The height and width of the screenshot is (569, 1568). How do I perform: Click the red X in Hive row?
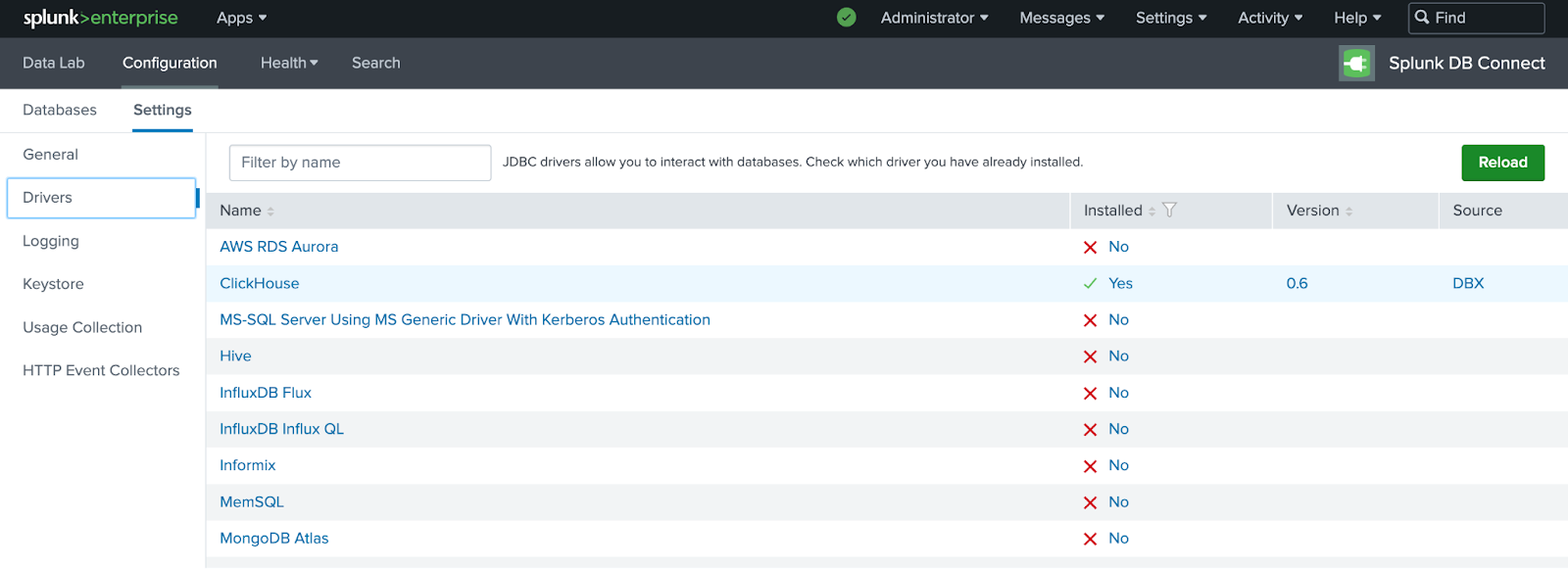pyautogui.click(x=1090, y=356)
